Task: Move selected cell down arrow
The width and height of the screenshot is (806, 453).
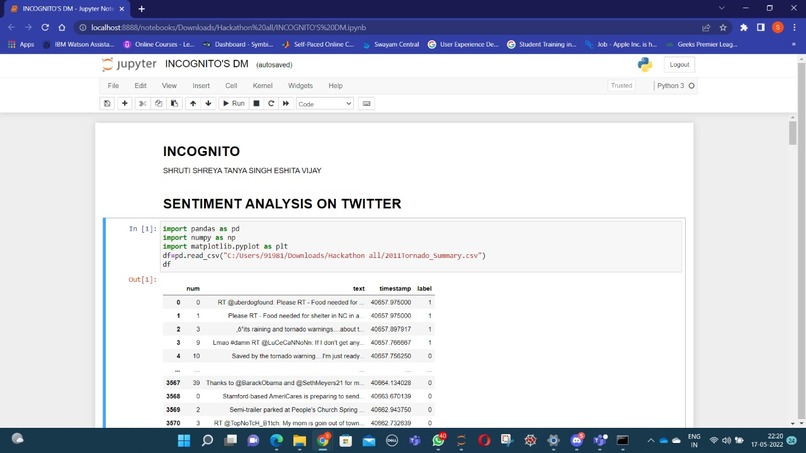Action: coord(208,103)
